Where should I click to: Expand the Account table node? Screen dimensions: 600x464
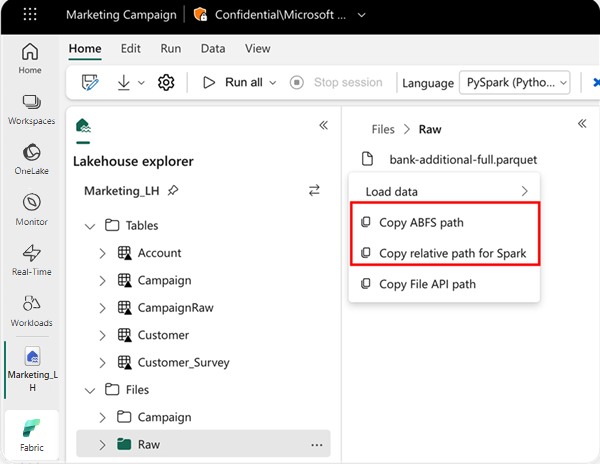point(102,253)
